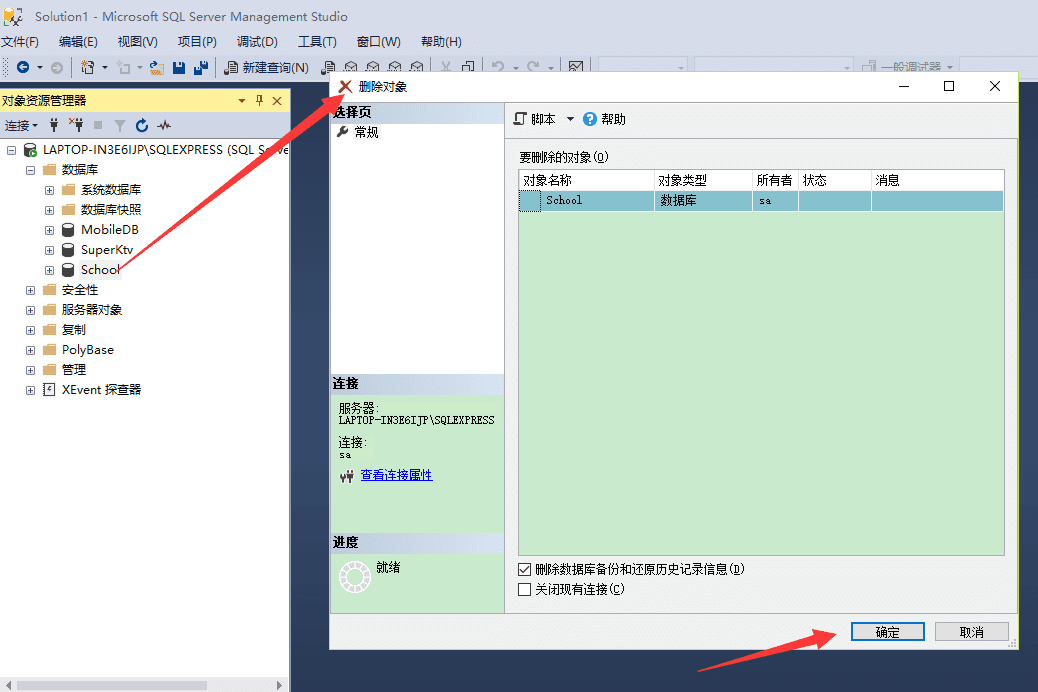
Task: Expand the 安全性 folder
Action: coord(30,290)
